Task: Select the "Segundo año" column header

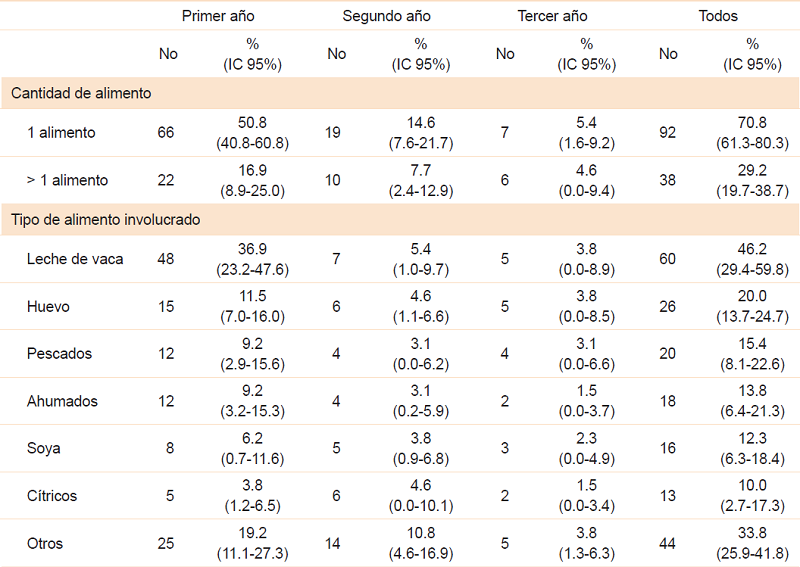Action: pos(386,16)
